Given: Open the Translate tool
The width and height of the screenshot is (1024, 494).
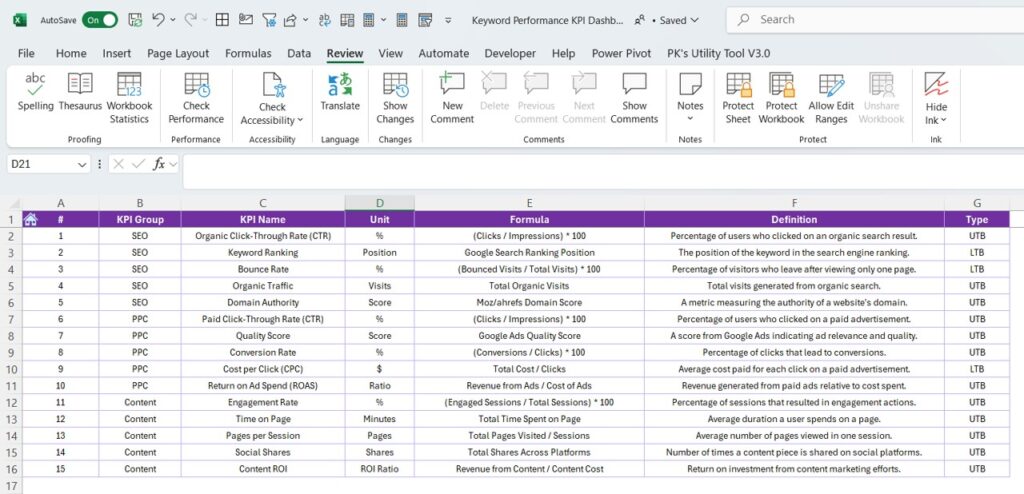Looking at the screenshot, I should [x=340, y=93].
